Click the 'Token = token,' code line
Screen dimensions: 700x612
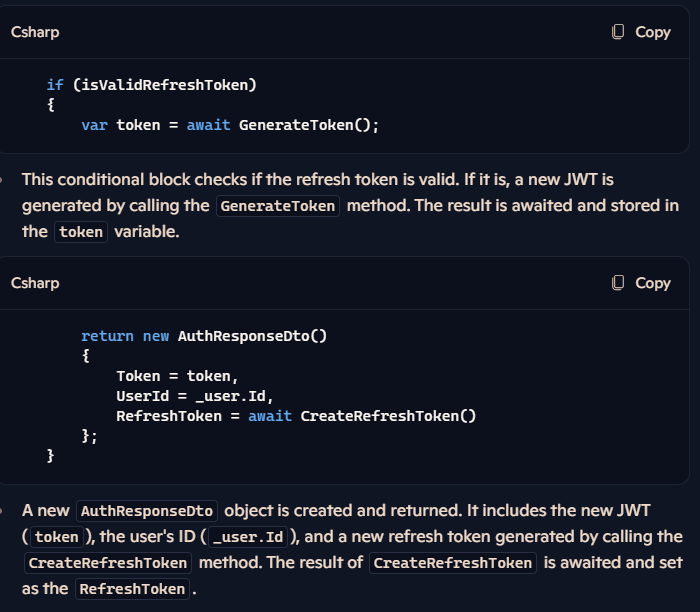coord(177,376)
